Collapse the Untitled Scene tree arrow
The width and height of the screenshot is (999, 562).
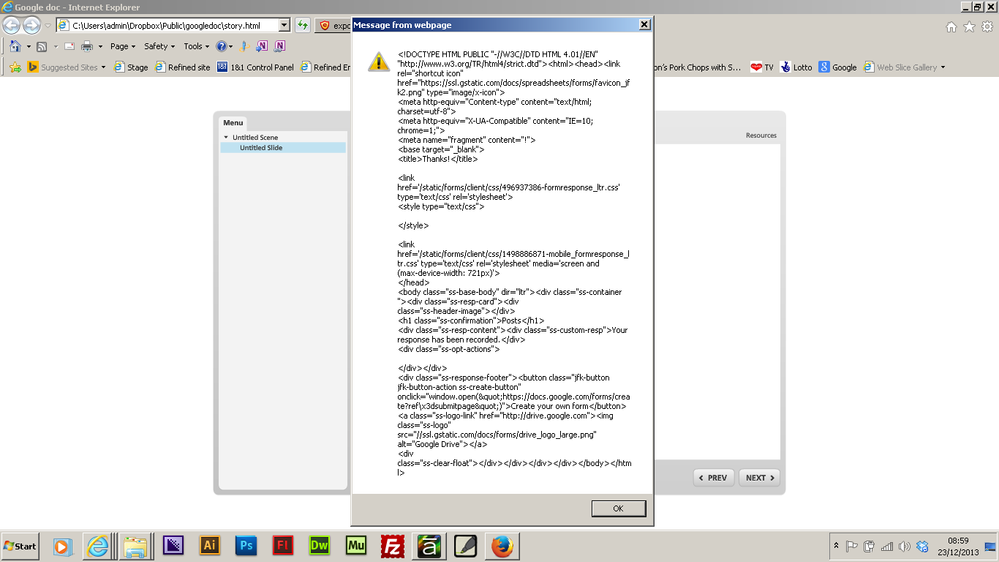pos(226,137)
